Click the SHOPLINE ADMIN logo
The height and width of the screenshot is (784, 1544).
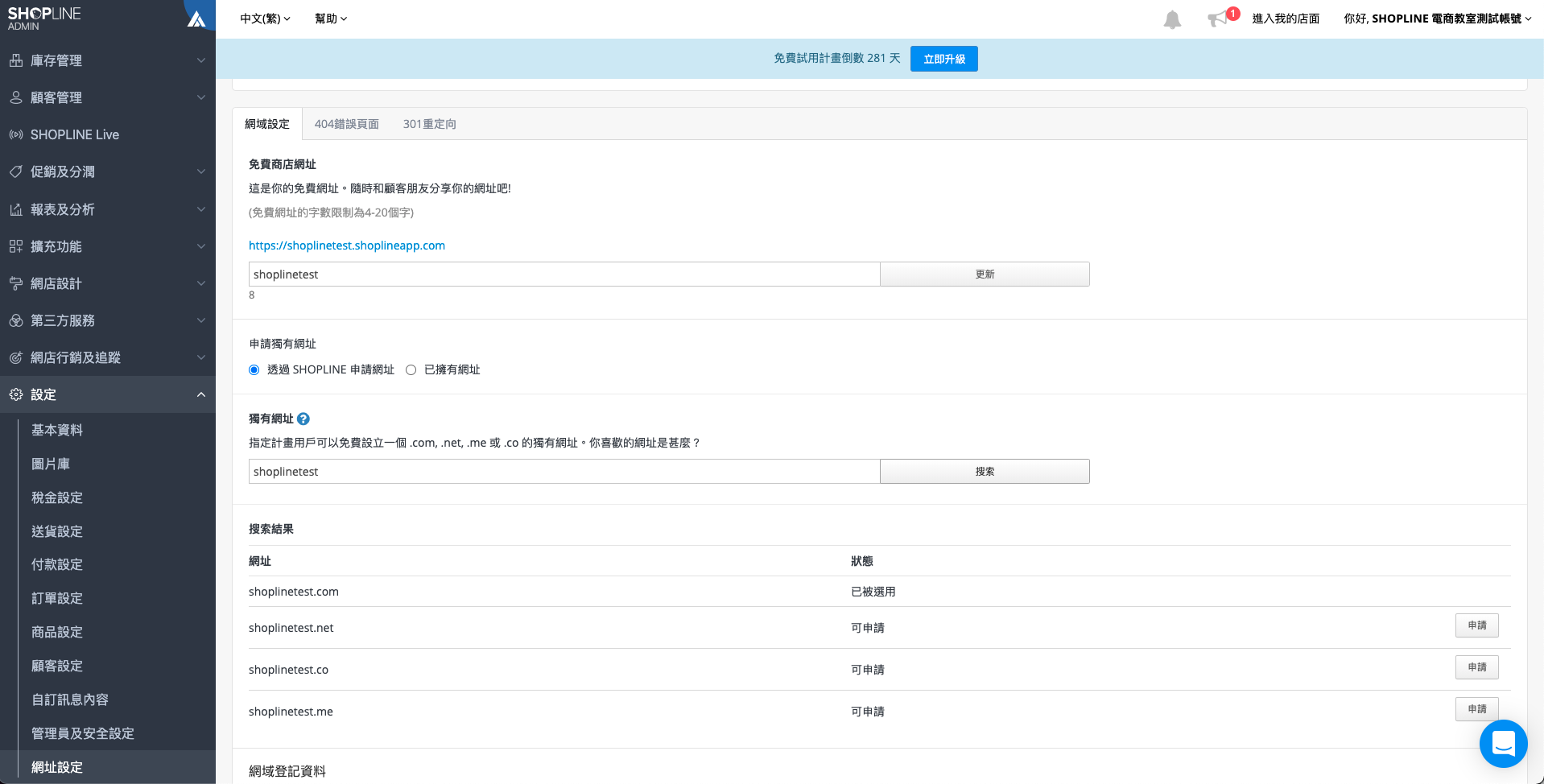[x=44, y=19]
